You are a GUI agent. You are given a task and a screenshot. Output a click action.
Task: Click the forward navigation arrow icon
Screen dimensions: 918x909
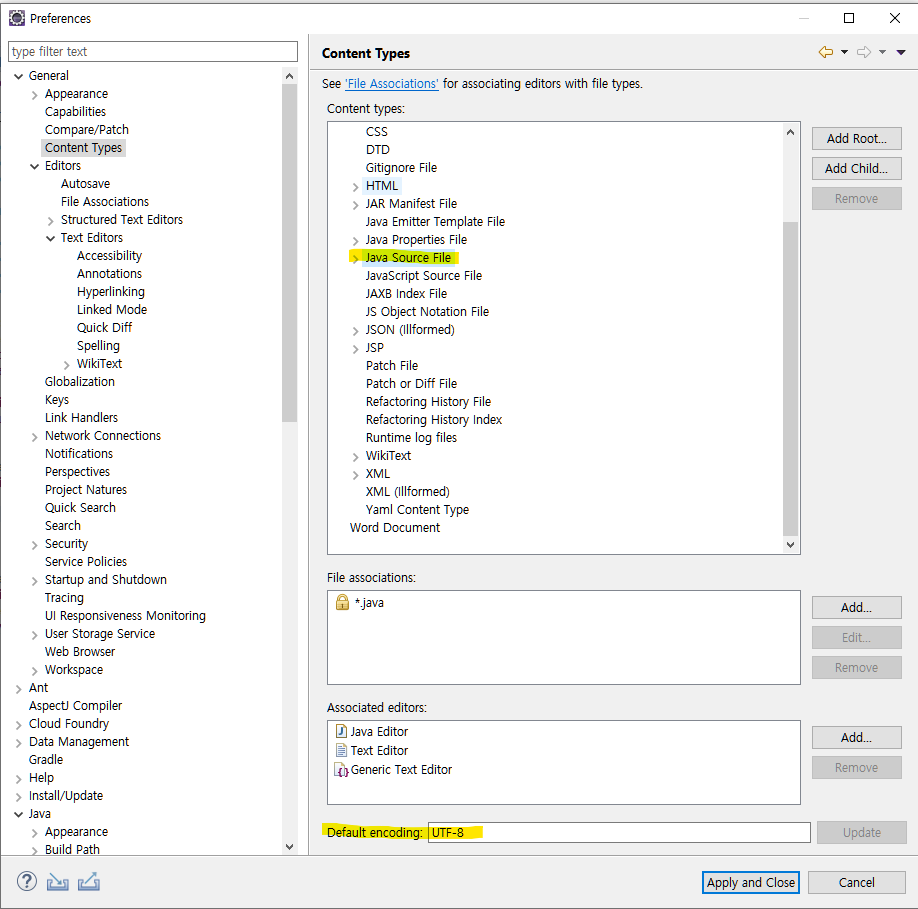pos(864,52)
